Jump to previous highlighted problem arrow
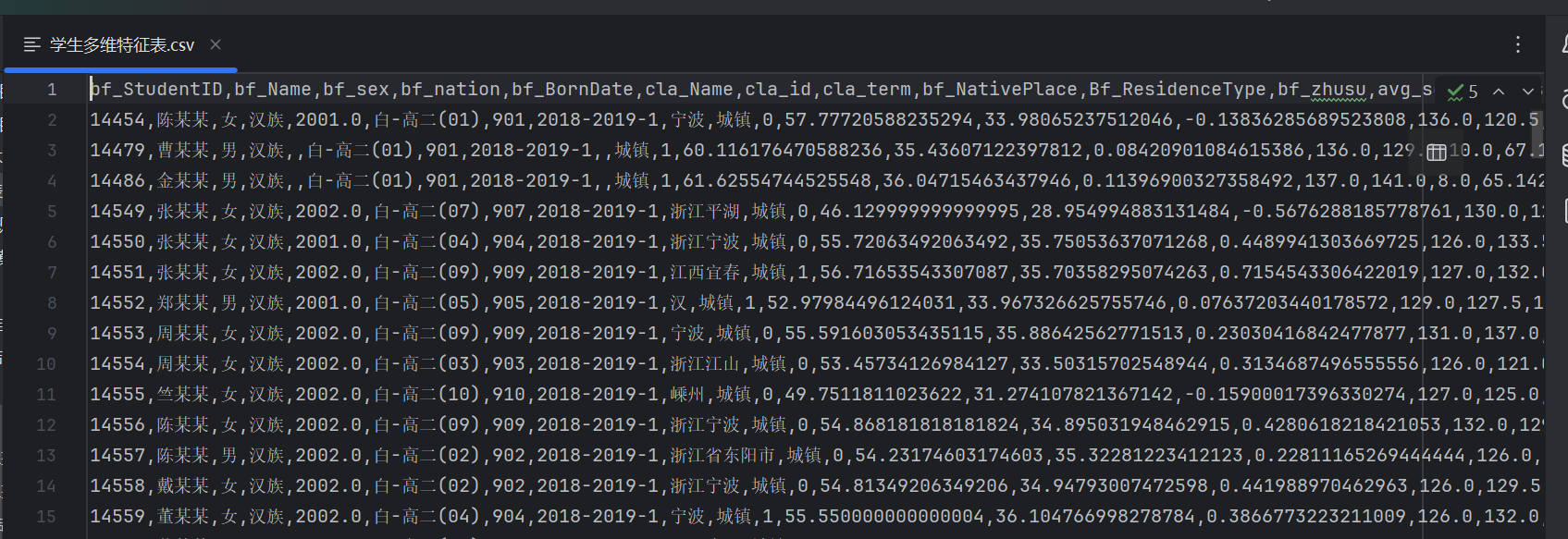 pyautogui.click(x=1499, y=91)
